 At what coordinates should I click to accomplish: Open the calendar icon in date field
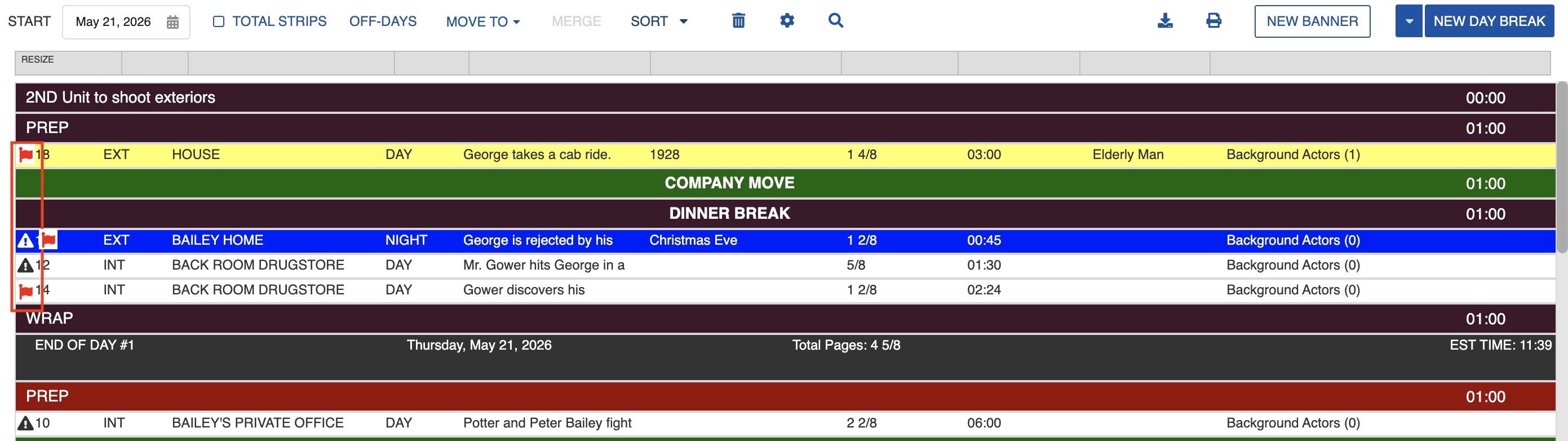click(x=173, y=22)
